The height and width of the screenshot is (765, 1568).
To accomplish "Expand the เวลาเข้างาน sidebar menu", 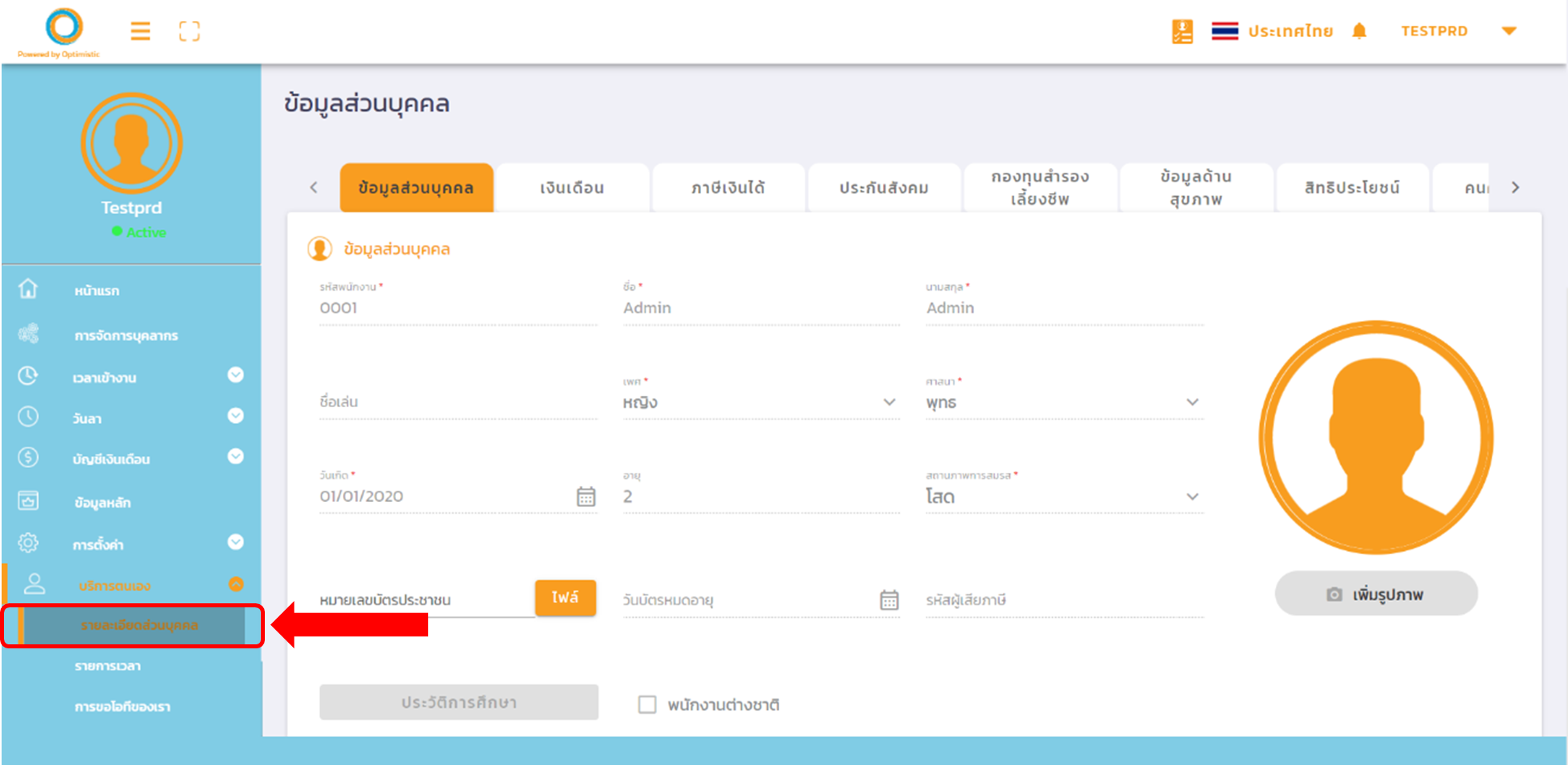I will click(x=235, y=375).
